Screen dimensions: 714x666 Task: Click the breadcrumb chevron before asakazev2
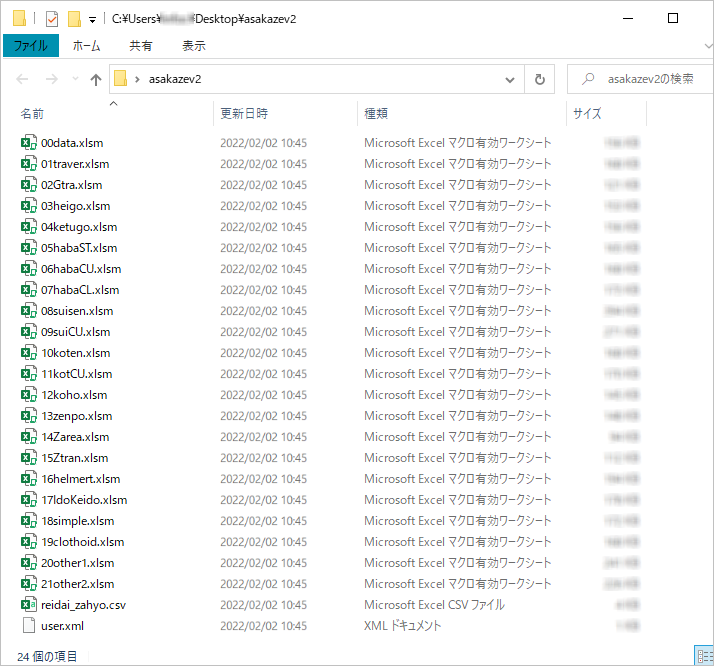pos(137,79)
